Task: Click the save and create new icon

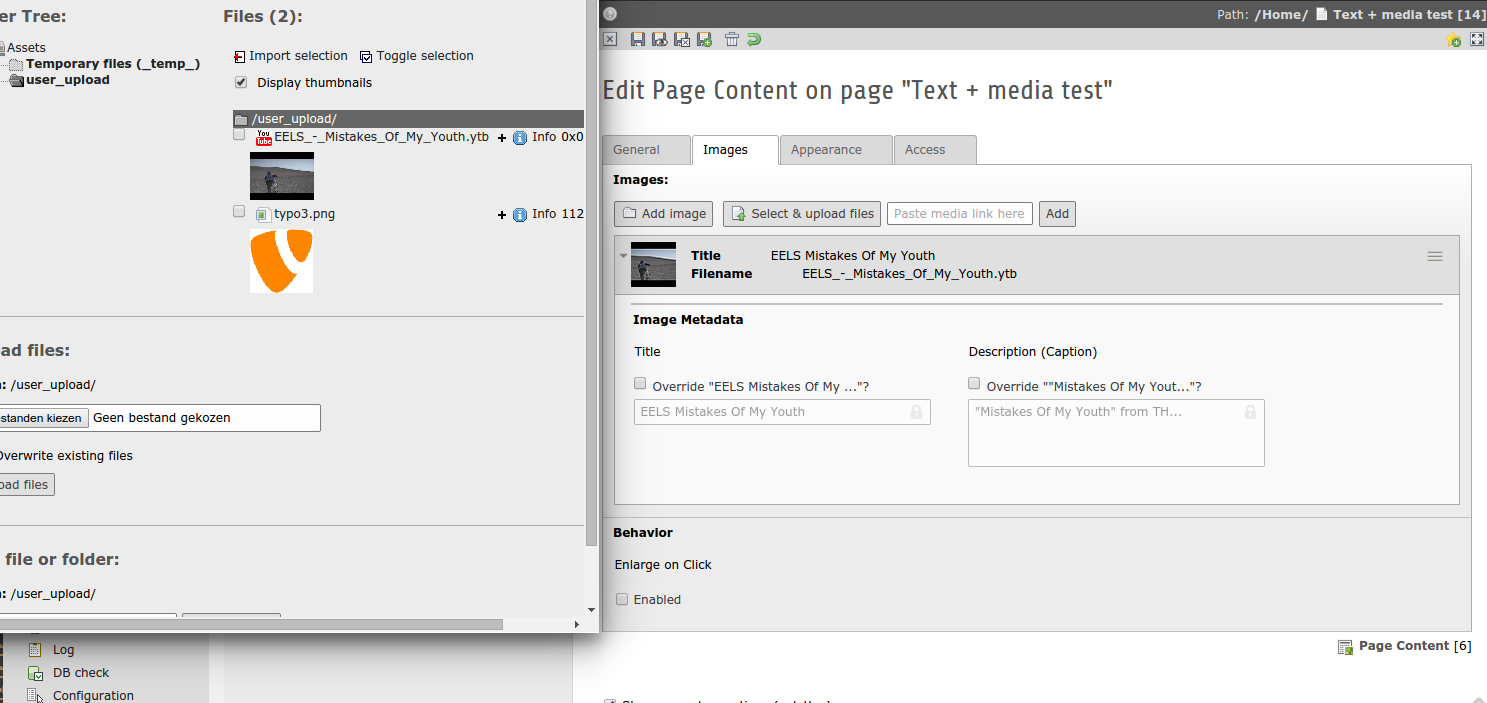Action: click(x=704, y=40)
